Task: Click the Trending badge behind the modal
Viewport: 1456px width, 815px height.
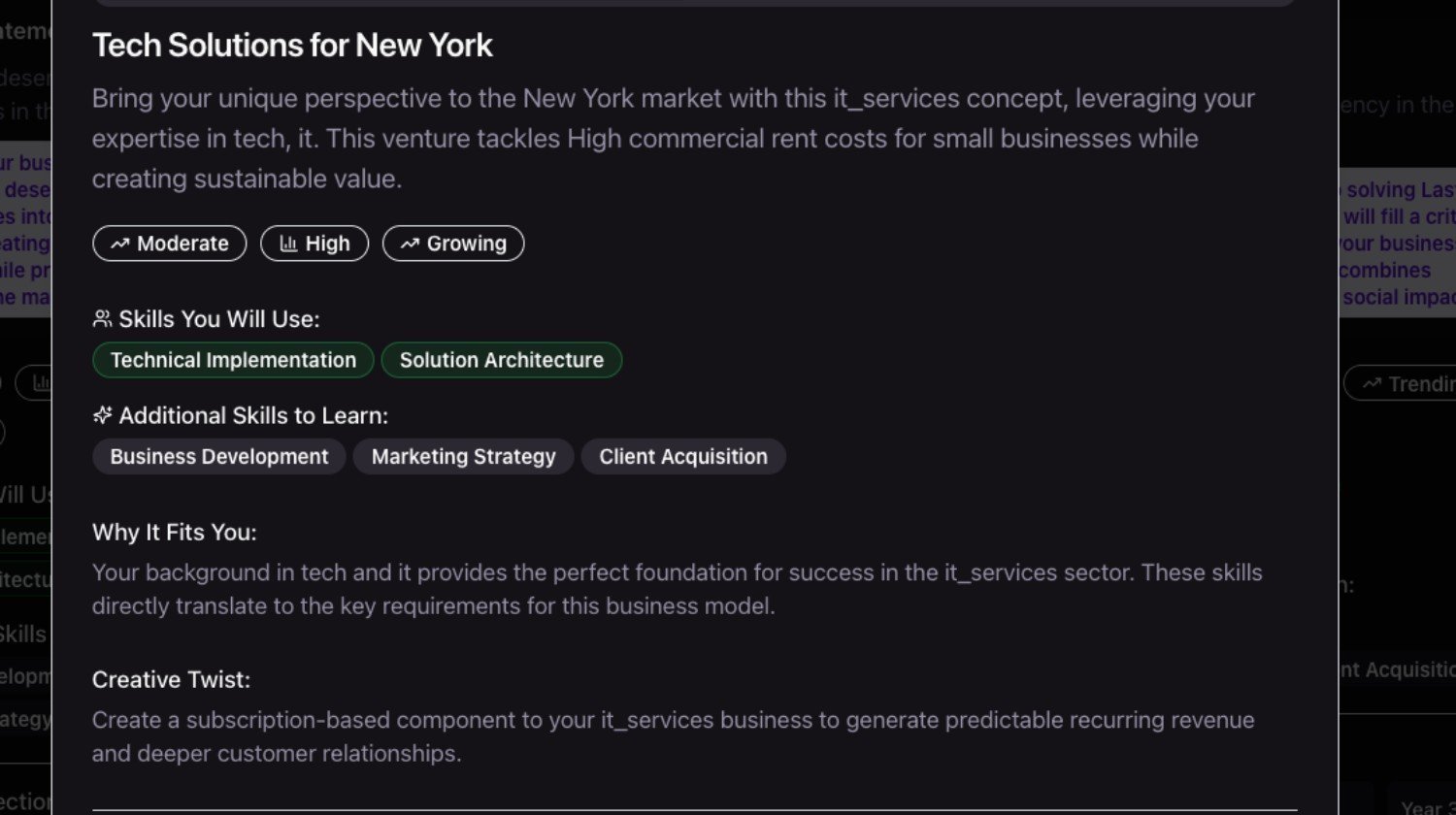Action: (1400, 383)
